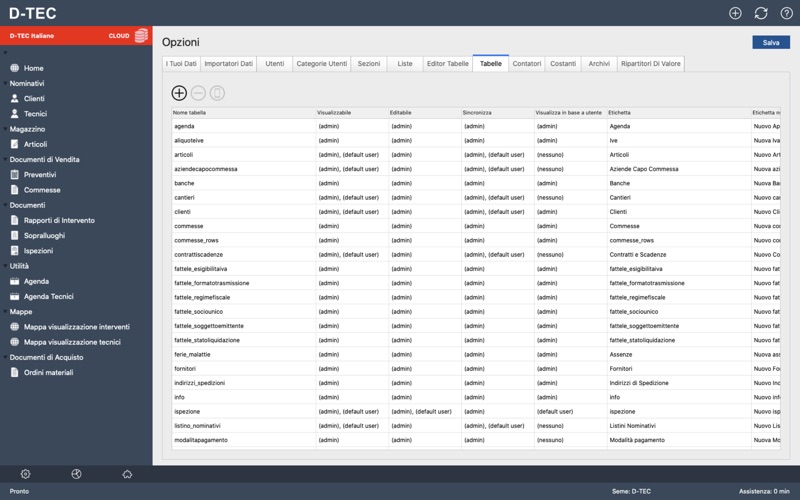Click the top-bar add new circle icon
This screenshot has width=800, height=500.
(x=735, y=13)
